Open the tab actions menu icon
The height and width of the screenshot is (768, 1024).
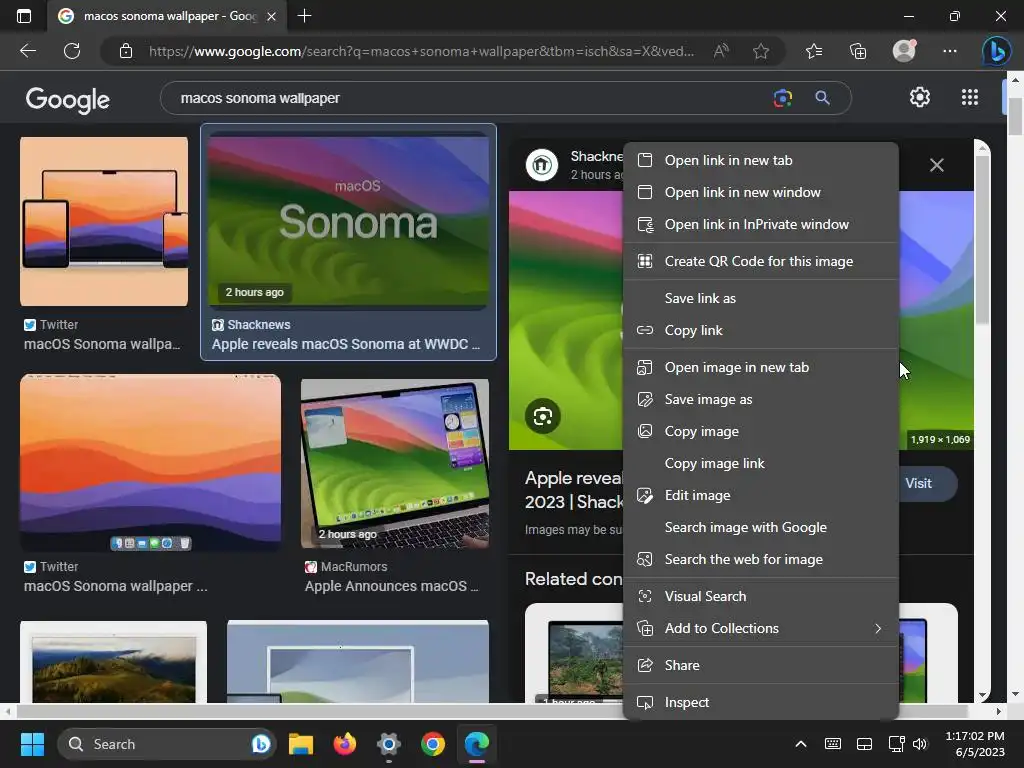click(24, 16)
